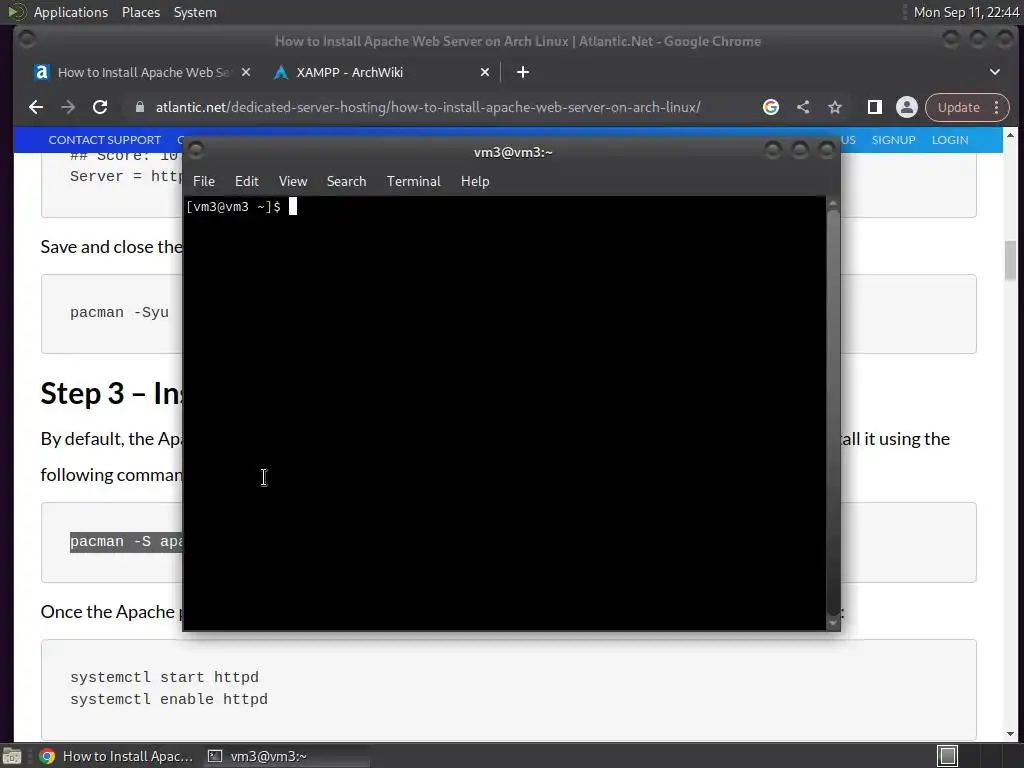Click the page scroll up arrow
The height and width of the screenshot is (768, 1024).
point(1010,135)
